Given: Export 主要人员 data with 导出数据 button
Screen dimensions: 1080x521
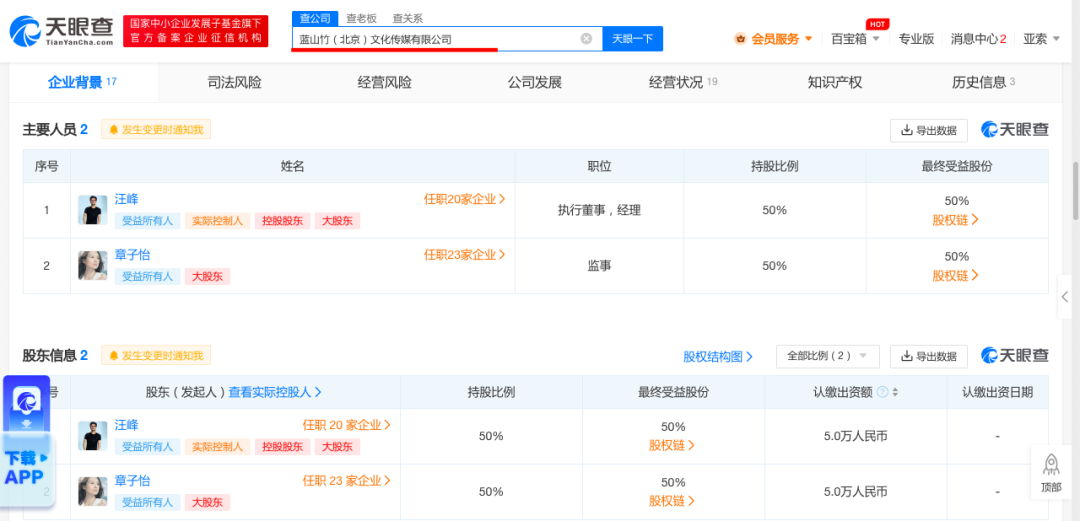Looking at the screenshot, I should pyautogui.click(x=928, y=130).
